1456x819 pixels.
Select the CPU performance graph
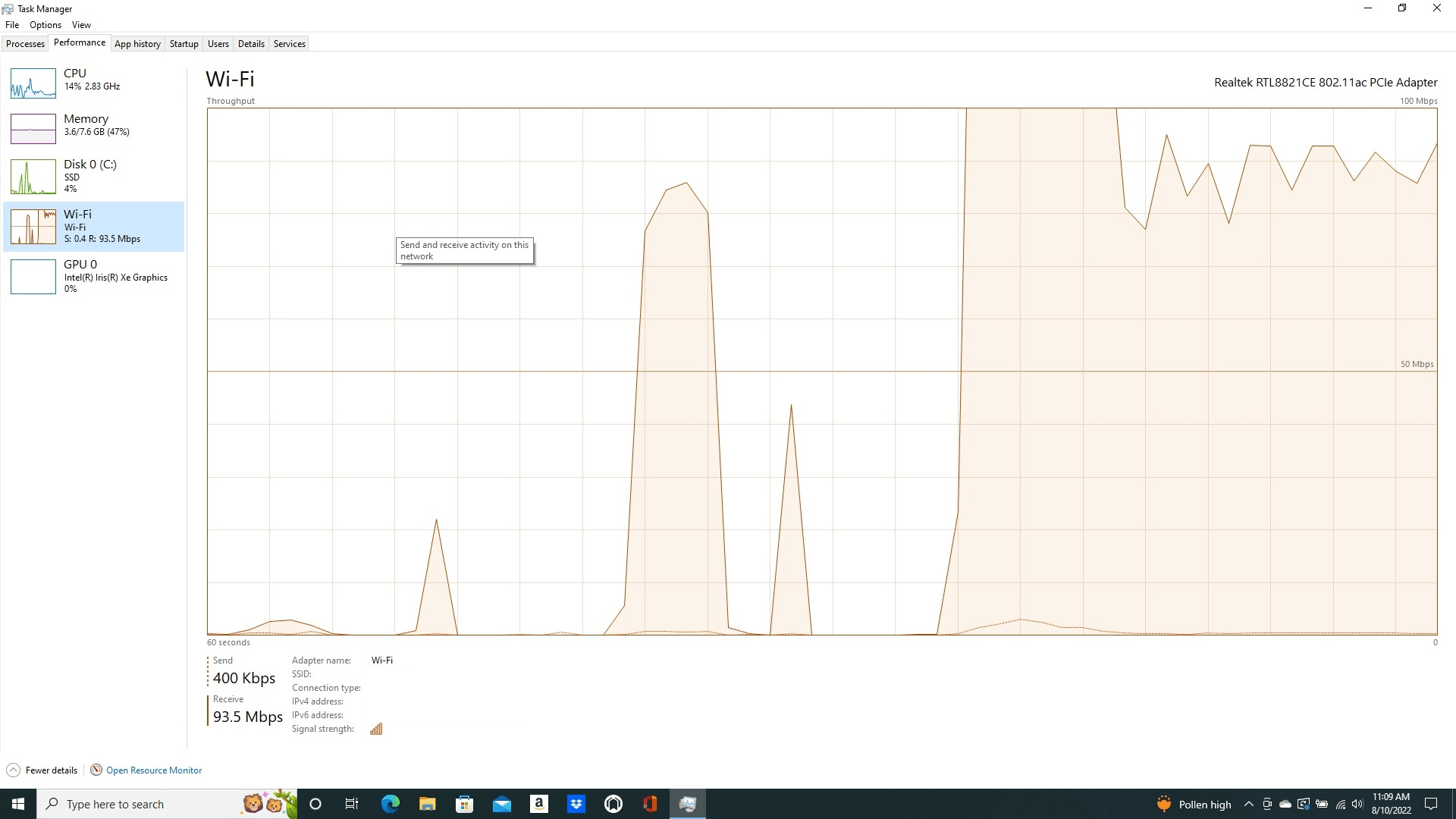(94, 83)
